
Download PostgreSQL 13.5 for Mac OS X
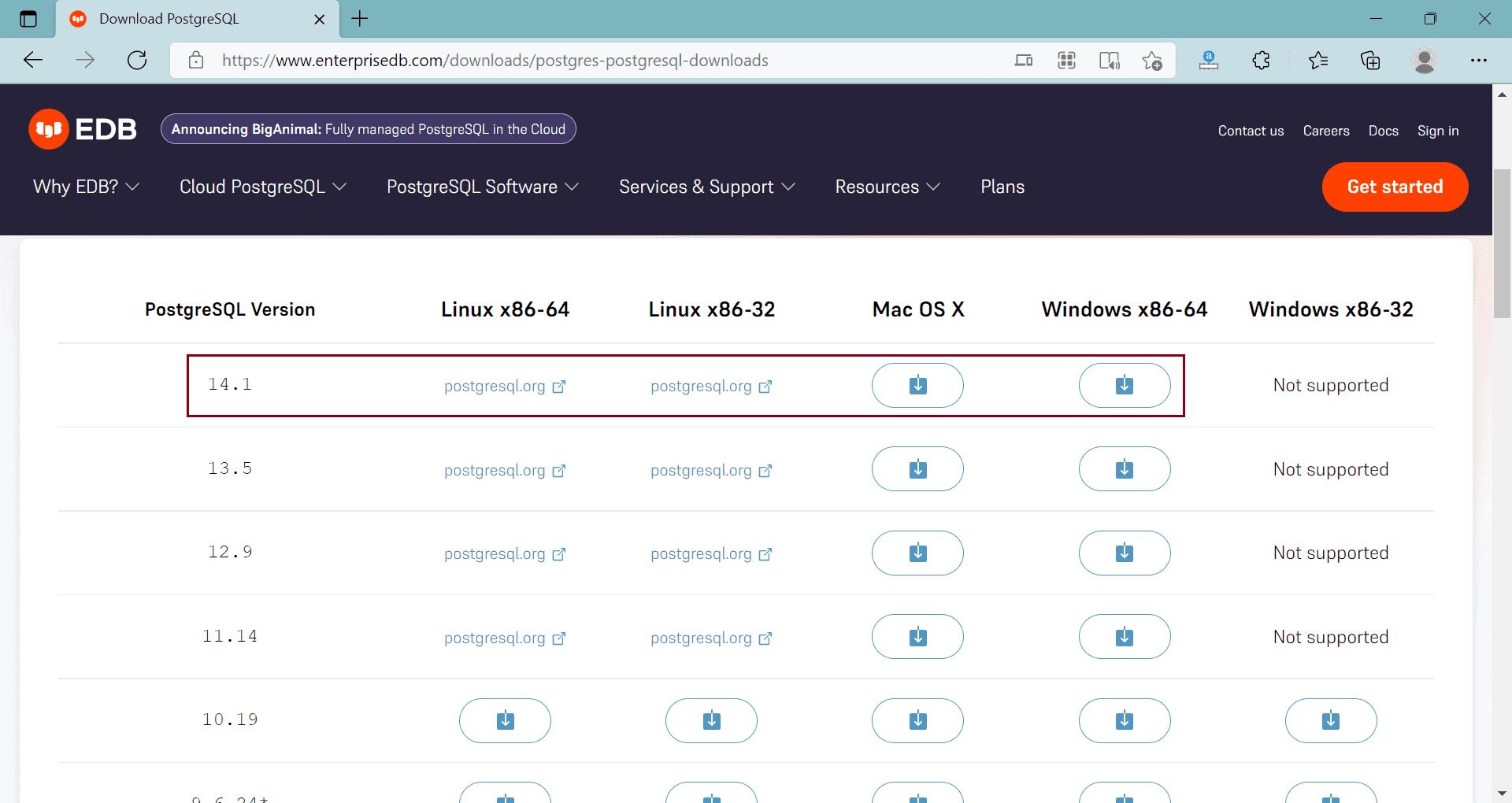(917, 468)
